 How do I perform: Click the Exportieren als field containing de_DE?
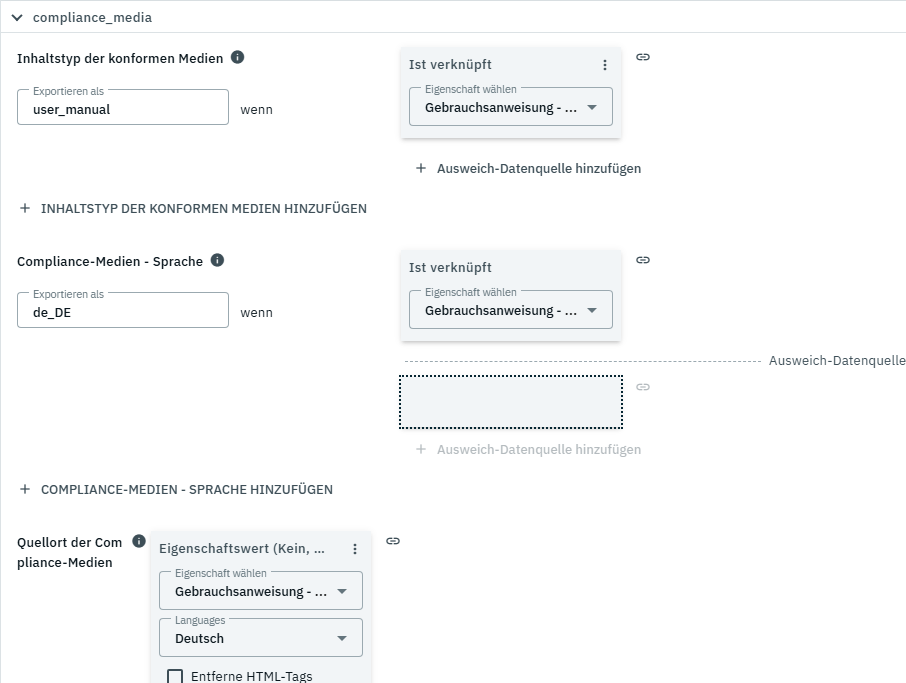pyautogui.click(x=123, y=311)
